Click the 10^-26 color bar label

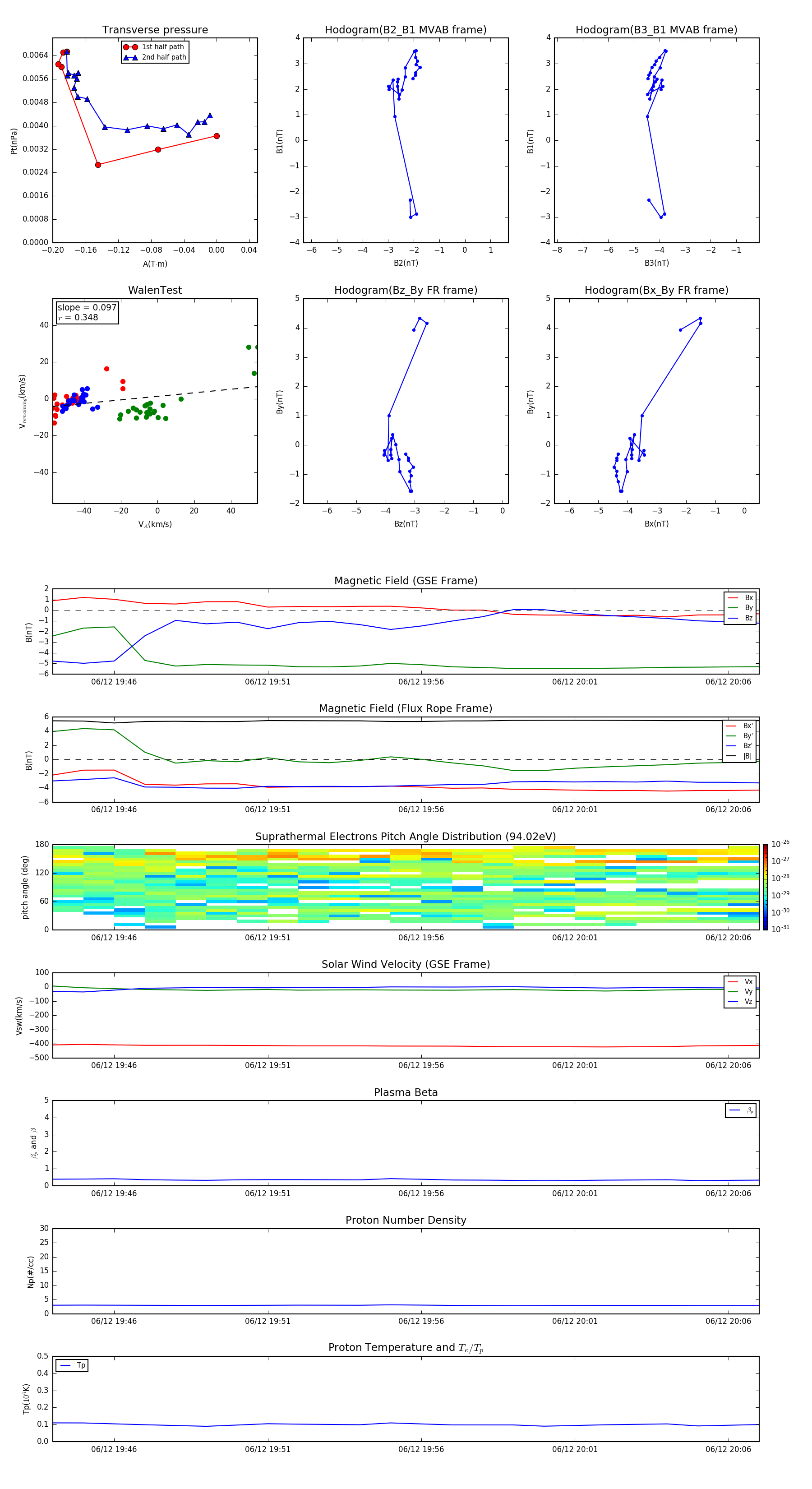tap(780, 844)
